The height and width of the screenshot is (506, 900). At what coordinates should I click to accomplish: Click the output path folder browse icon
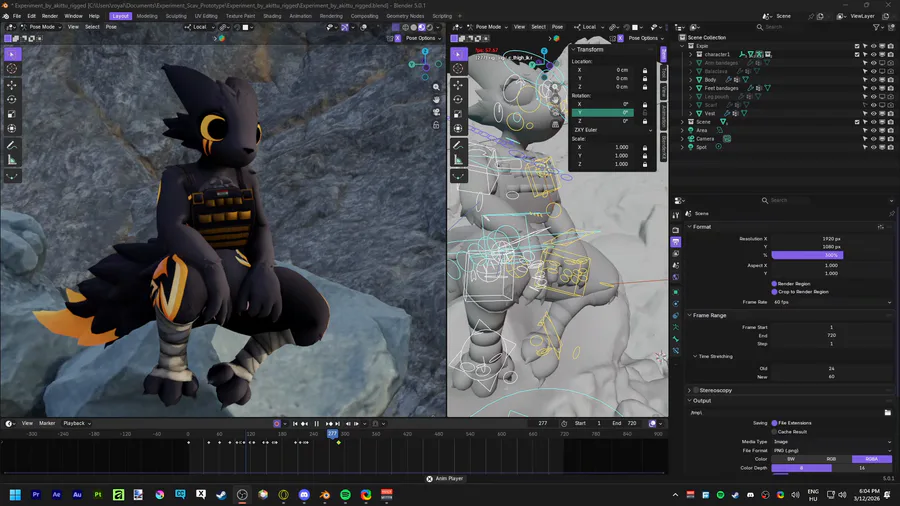(888, 412)
